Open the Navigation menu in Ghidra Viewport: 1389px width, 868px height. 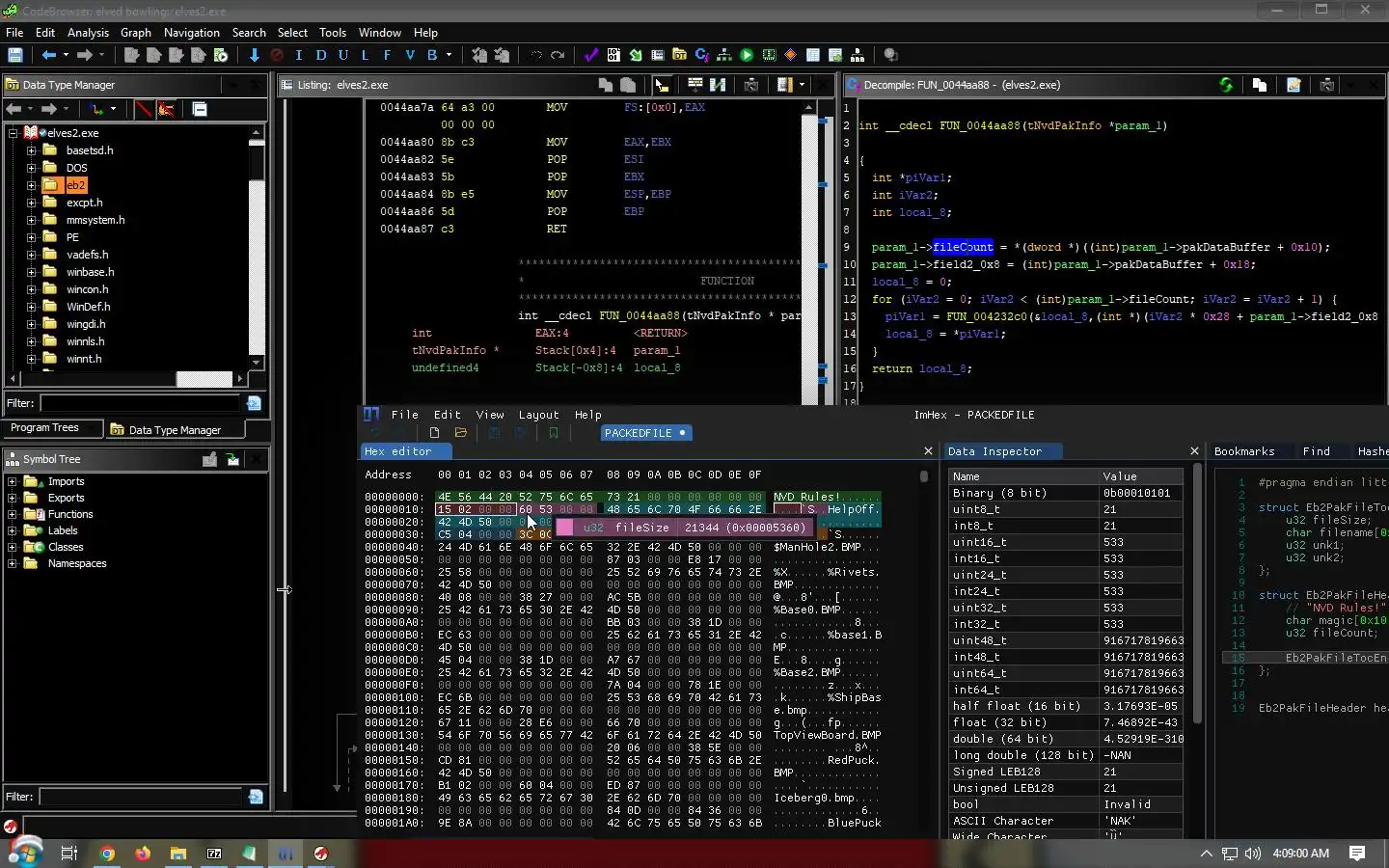[x=192, y=33]
